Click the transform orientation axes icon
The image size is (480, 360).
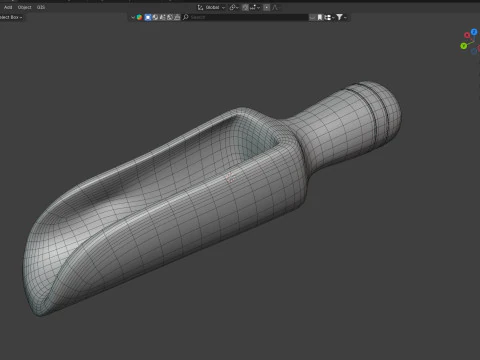tap(200, 7)
